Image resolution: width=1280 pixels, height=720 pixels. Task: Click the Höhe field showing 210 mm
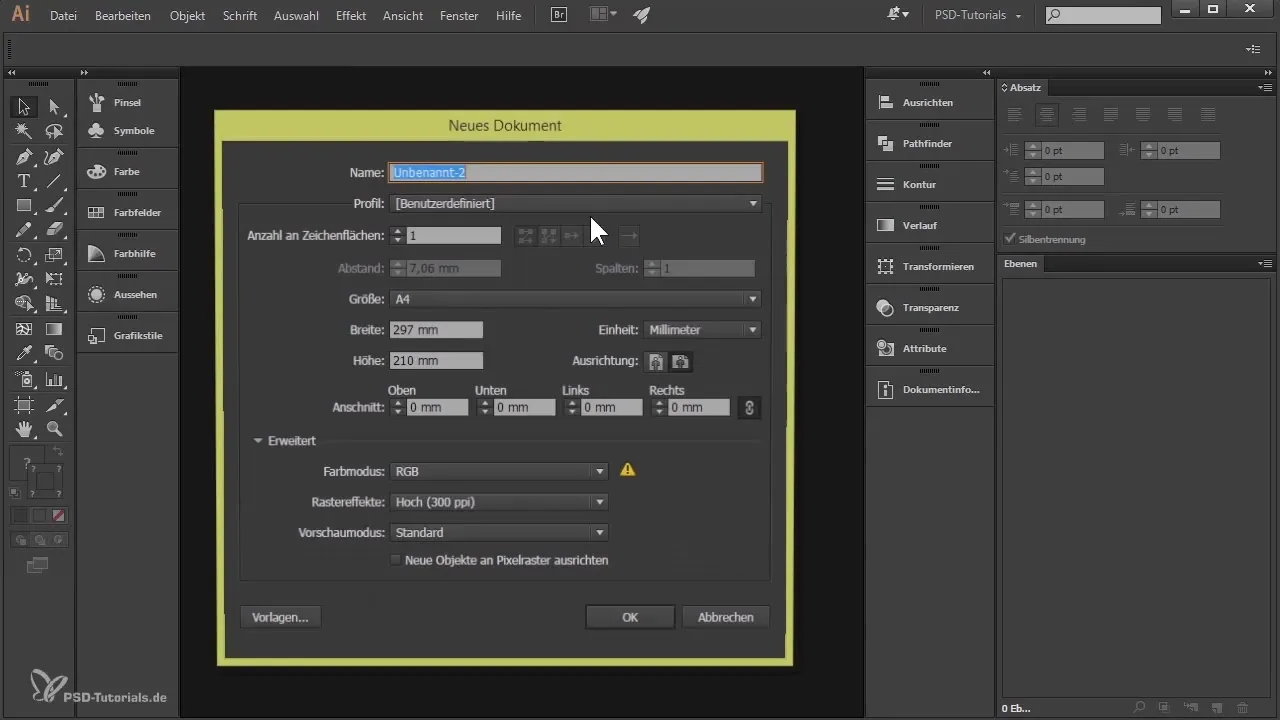click(436, 361)
